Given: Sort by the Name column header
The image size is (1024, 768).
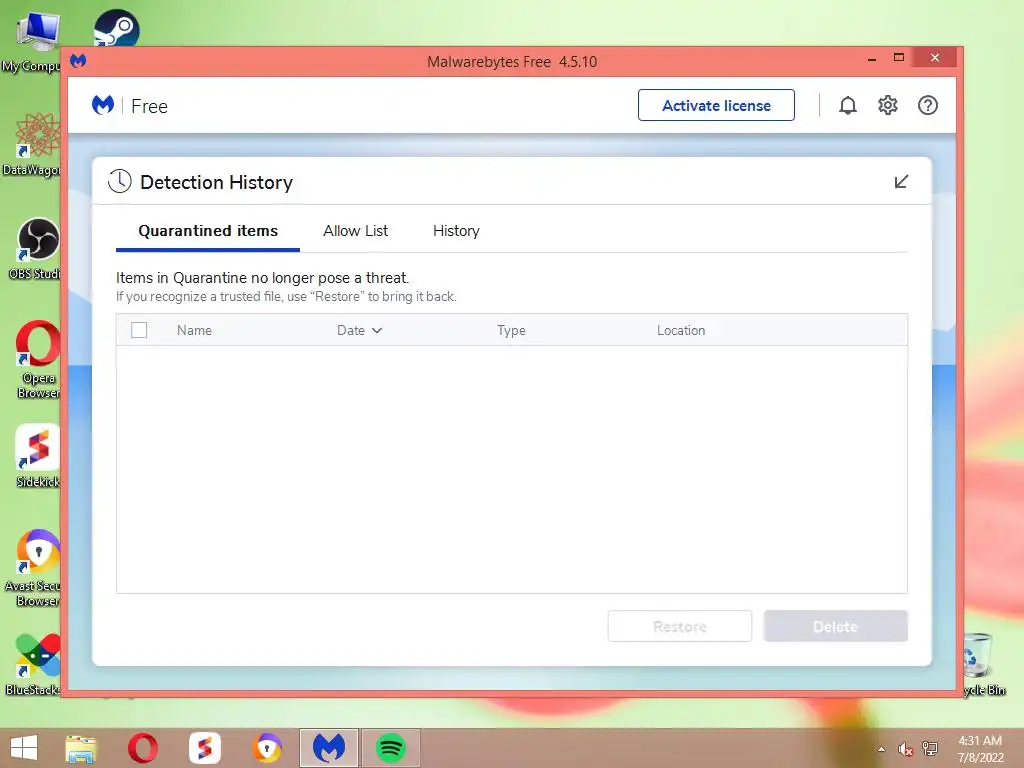Looking at the screenshot, I should [194, 330].
